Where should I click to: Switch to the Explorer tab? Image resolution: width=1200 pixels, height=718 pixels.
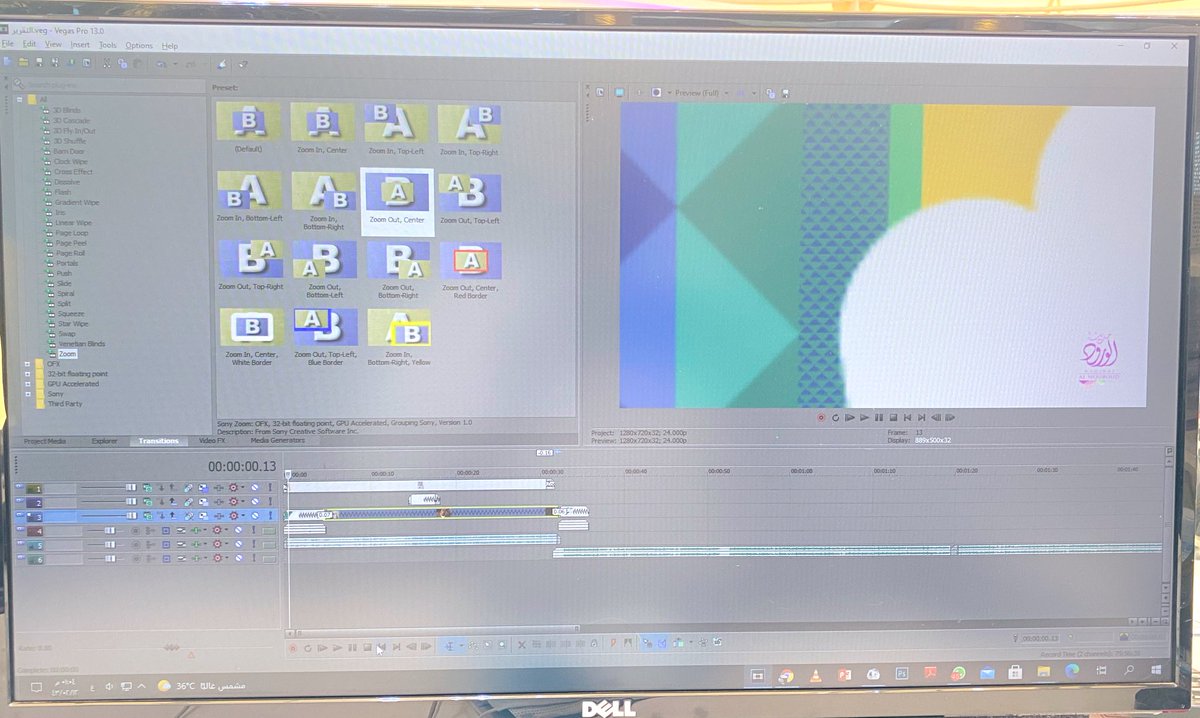pyautogui.click(x=104, y=440)
